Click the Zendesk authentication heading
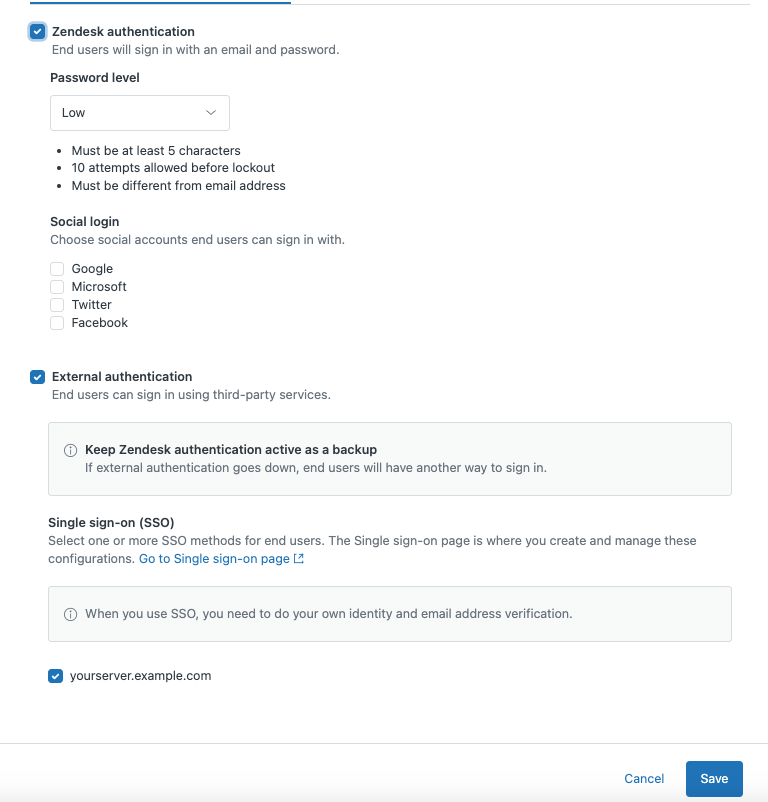The width and height of the screenshot is (768, 802). coord(125,31)
